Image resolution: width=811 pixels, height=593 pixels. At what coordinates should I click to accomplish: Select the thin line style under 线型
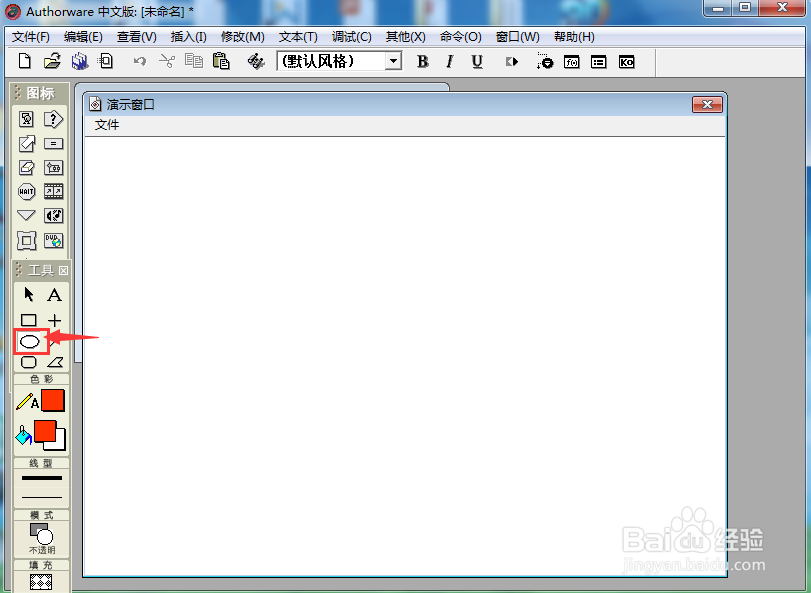pyautogui.click(x=41, y=497)
